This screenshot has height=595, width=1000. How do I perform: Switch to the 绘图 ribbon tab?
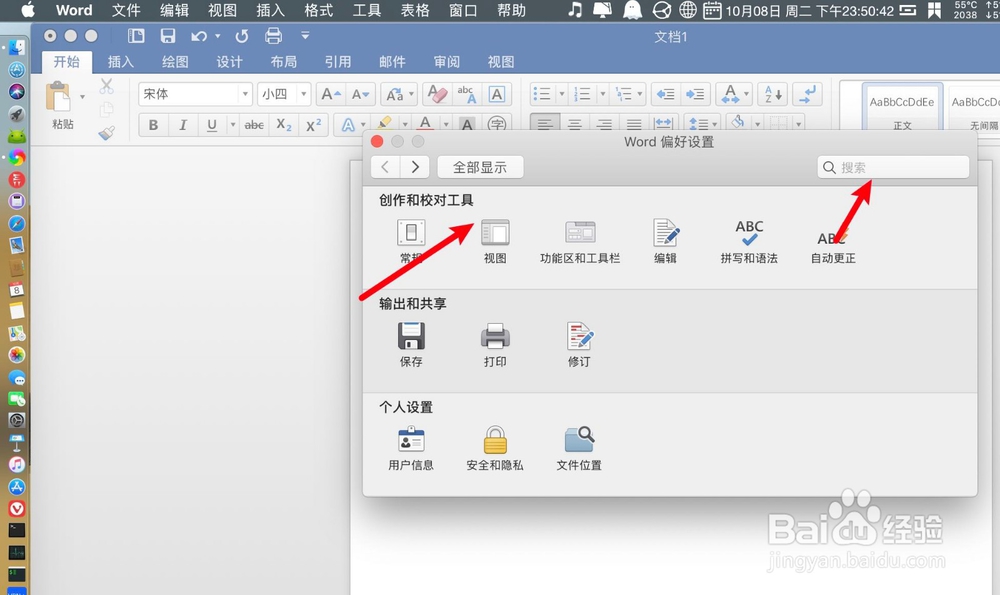(175, 62)
